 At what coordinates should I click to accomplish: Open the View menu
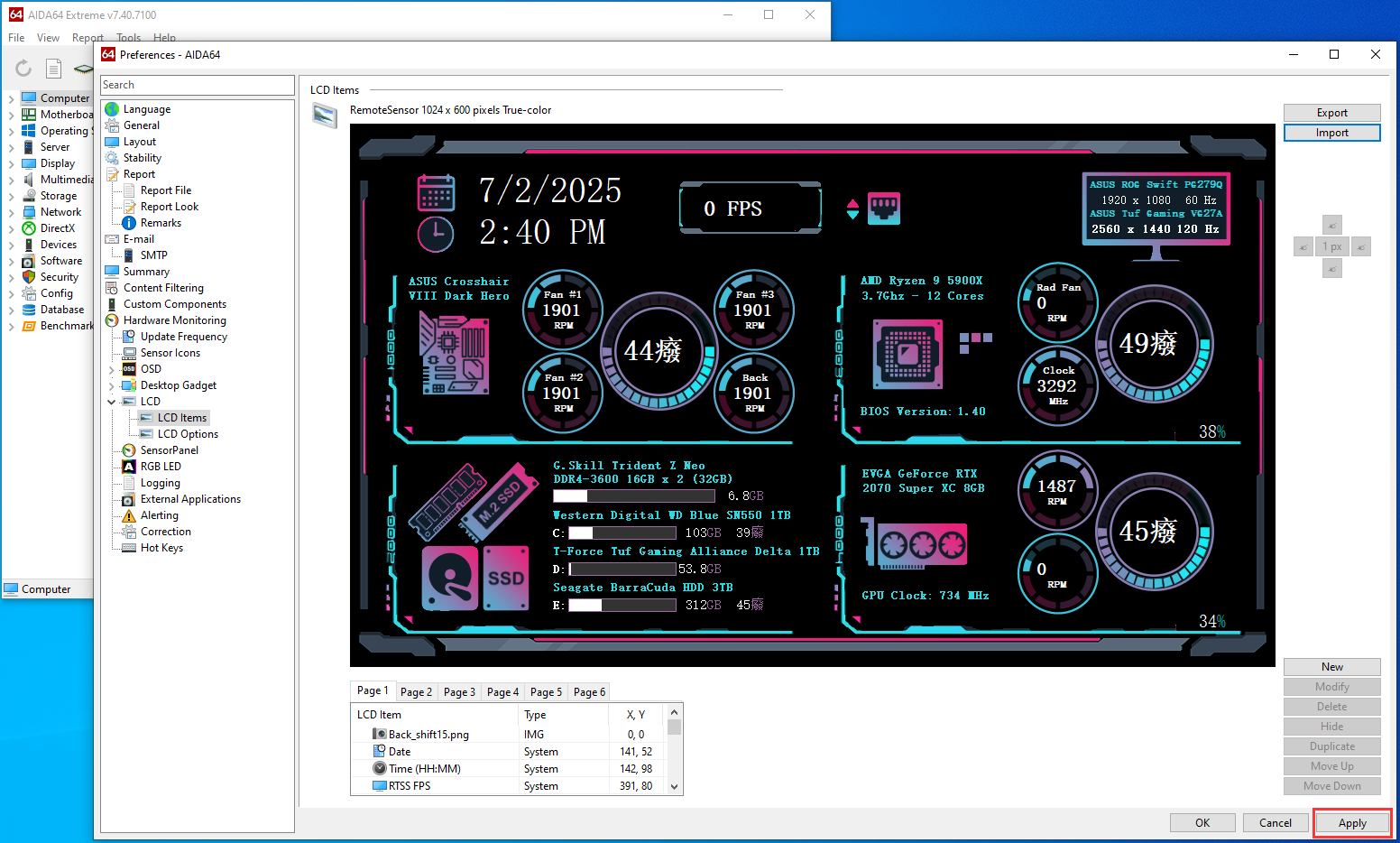(48, 38)
